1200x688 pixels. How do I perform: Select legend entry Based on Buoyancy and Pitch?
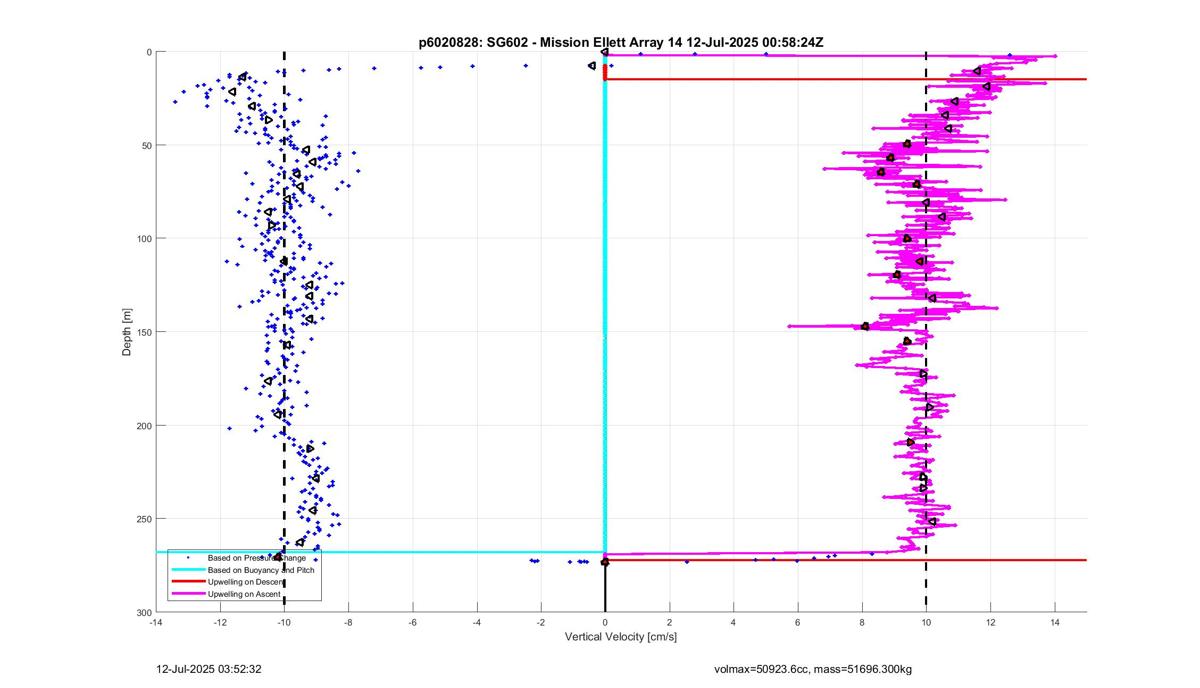(x=260, y=569)
